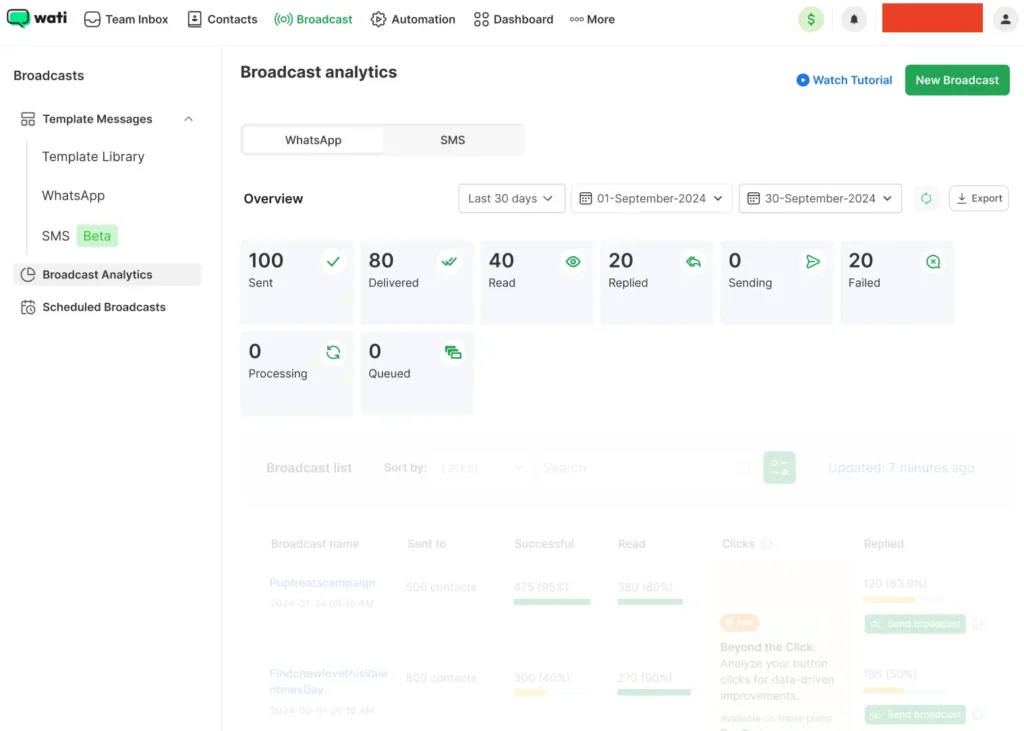
Task: Click the failed icon on Failed card
Action: coord(933,262)
